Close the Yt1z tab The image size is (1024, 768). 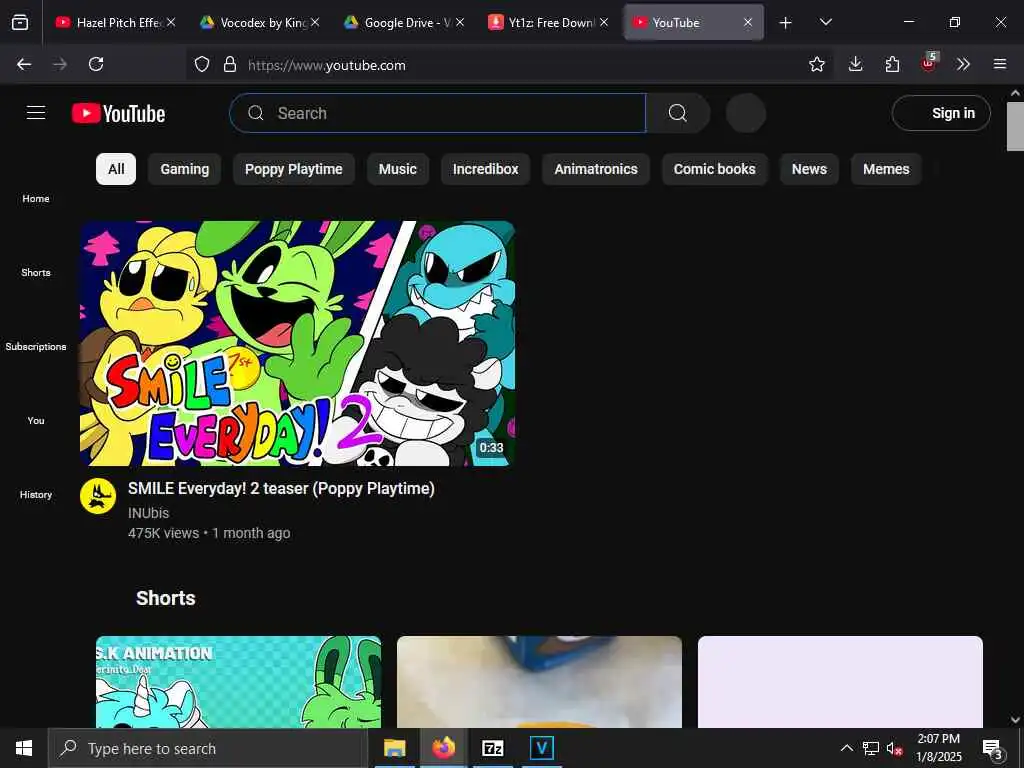pyautogui.click(x=604, y=22)
